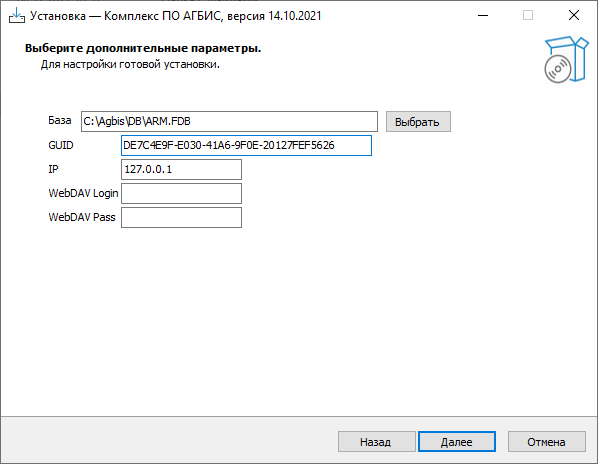This screenshot has width=598, height=464.
Task: Click the GUID label text
Action: click(x=61, y=145)
